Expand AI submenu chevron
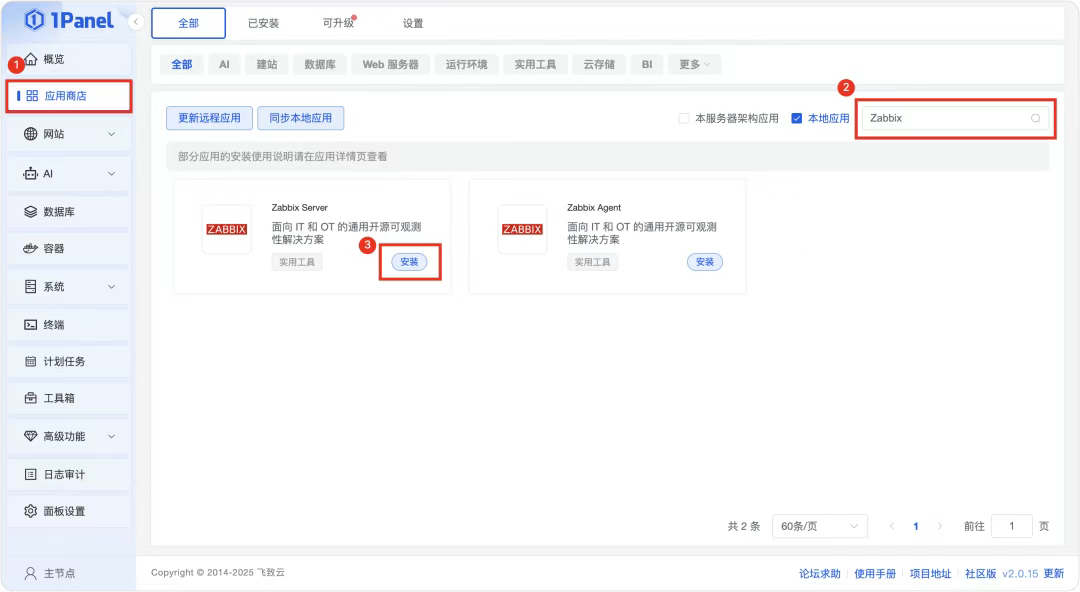This screenshot has width=1080, height=592. pyautogui.click(x=112, y=174)
